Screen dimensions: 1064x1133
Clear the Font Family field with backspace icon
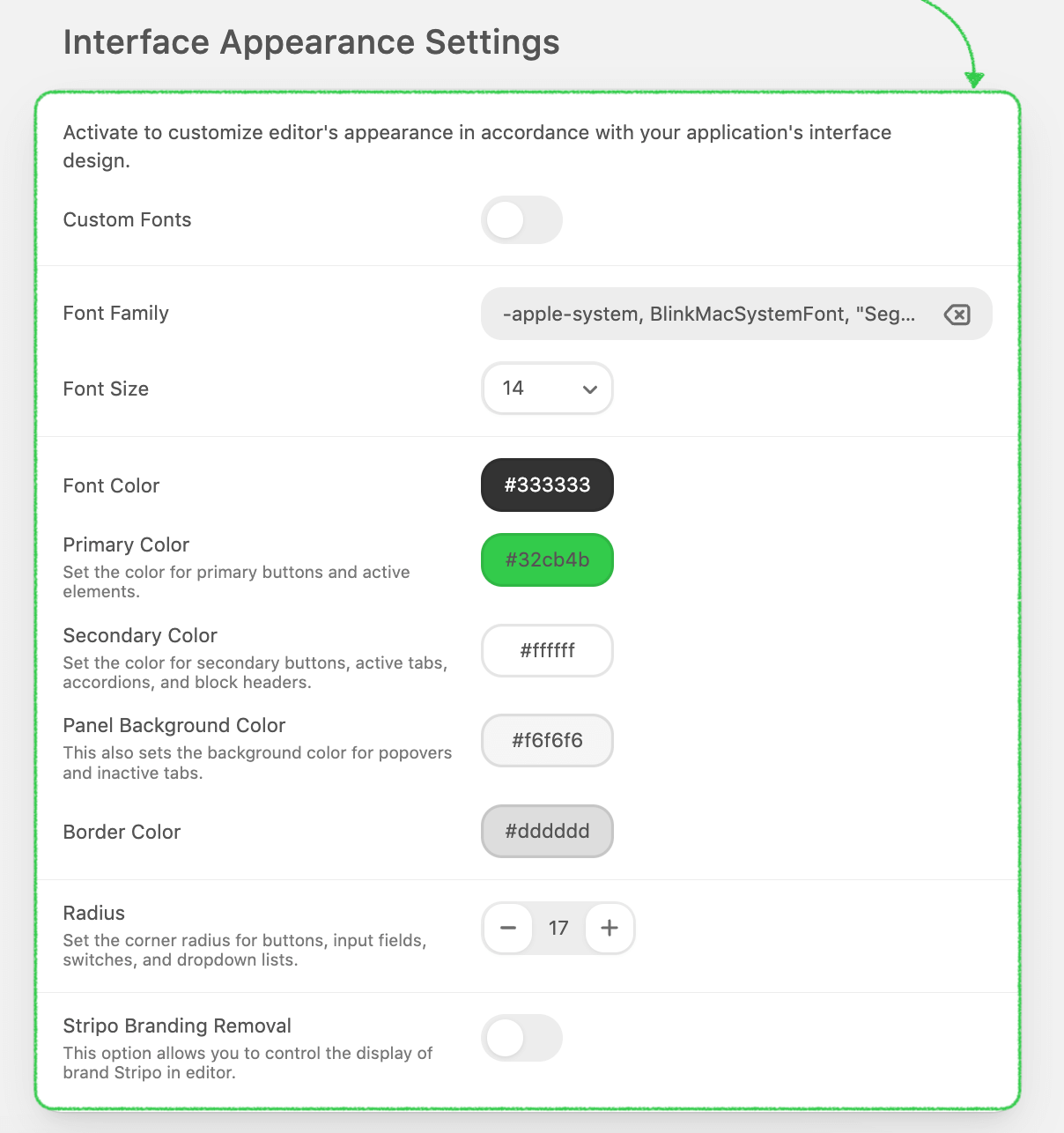(957, 315)
